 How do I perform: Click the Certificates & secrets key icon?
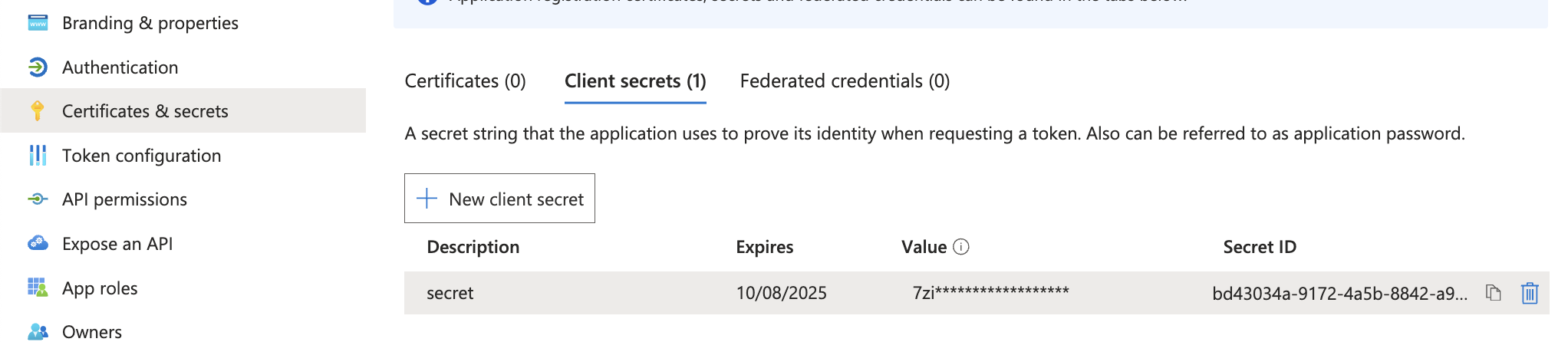(38, 111)
